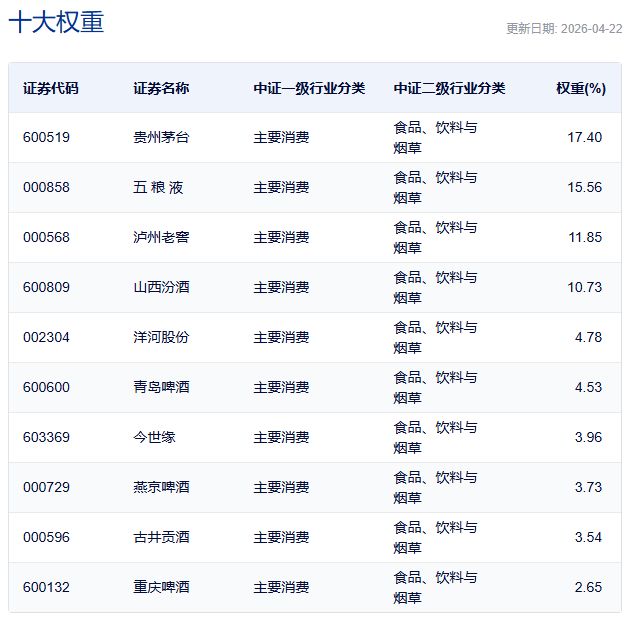Click the 权重(%) column header

click(x=581, y=88)
